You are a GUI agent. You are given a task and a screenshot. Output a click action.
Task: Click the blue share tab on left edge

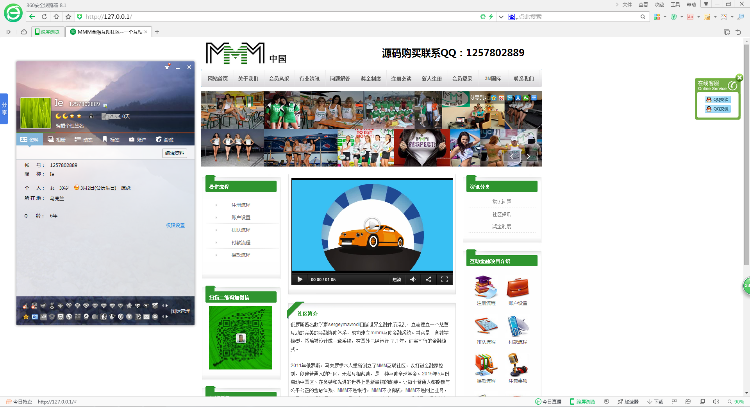click(4, 109)
